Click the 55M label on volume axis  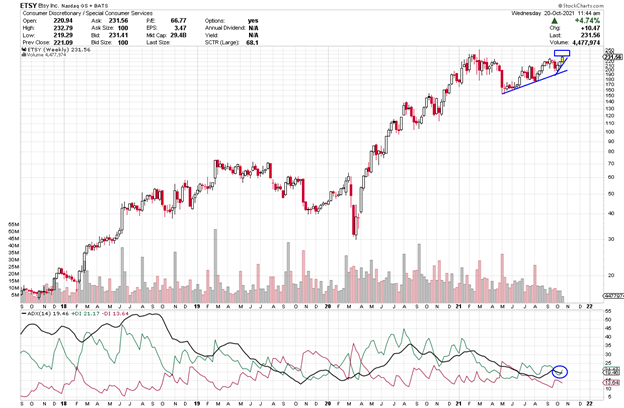click(x=14, y=223)
